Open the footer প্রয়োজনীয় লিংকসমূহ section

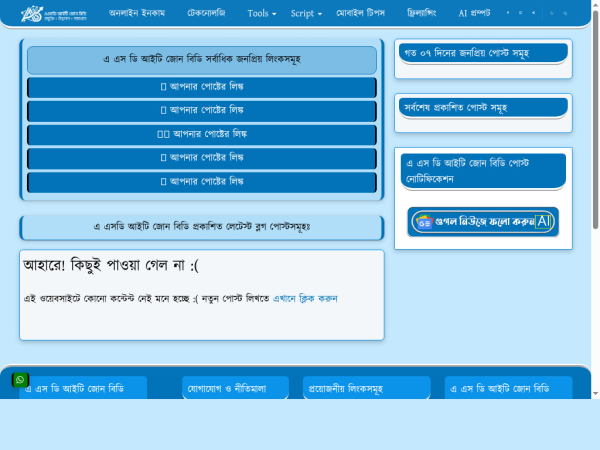point(366,388)
